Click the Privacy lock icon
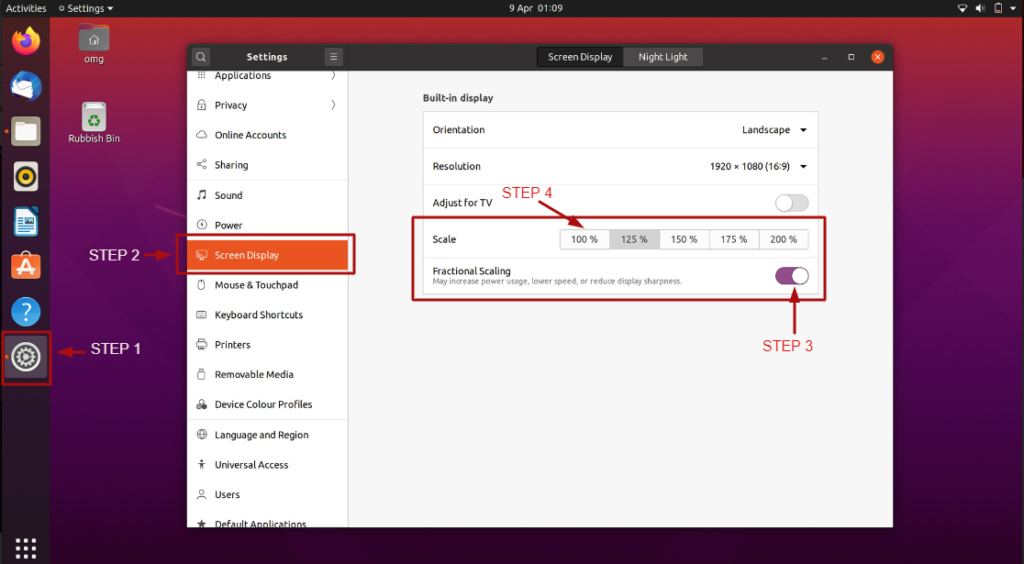The image size is (1024, 564). pyautogui.click(x=202, y=105)
